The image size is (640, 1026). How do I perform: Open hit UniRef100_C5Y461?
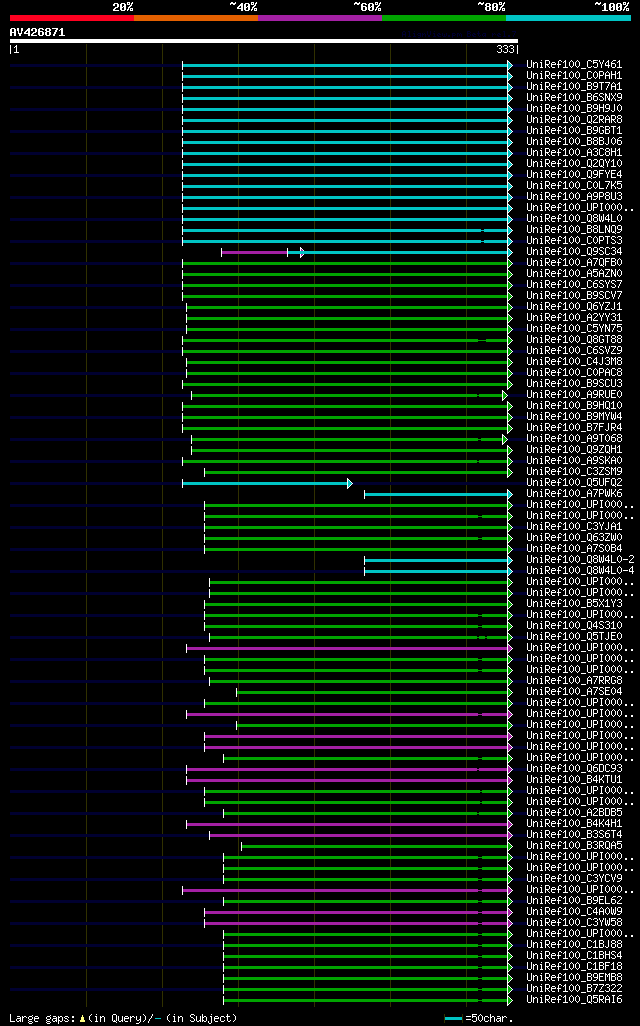[x=574, y=65]
